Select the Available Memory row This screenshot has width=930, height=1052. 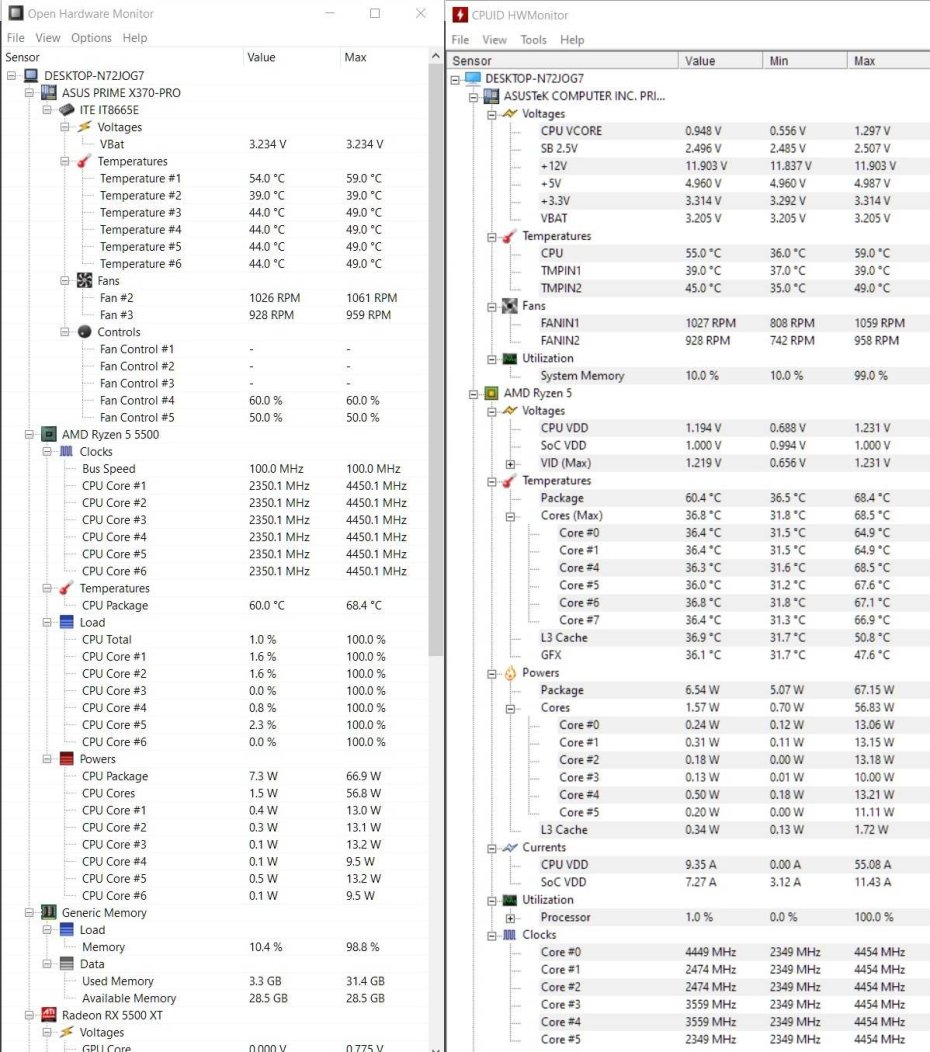click(215, 998)
